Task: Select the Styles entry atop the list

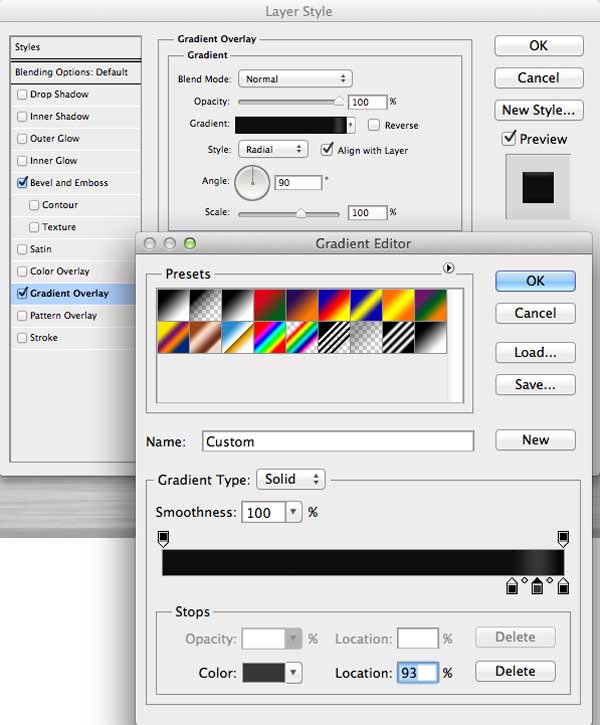Action: coord(75,47)
